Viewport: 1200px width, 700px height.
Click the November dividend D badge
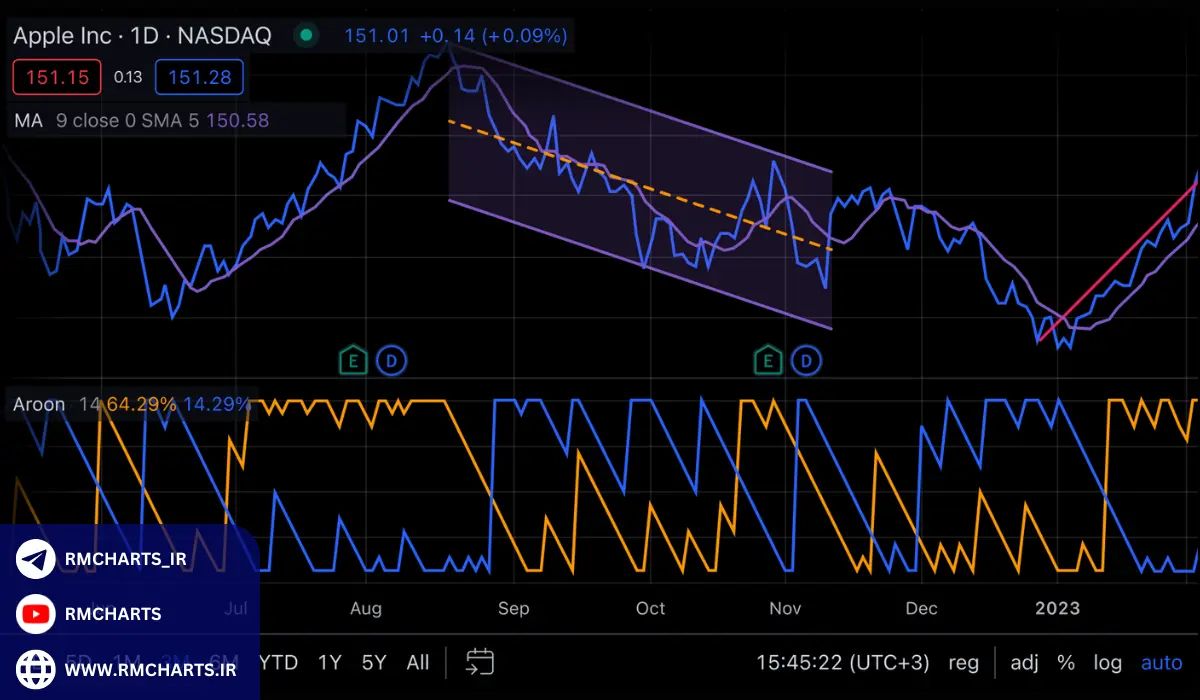pyautogui.click(x=806, y=360)
